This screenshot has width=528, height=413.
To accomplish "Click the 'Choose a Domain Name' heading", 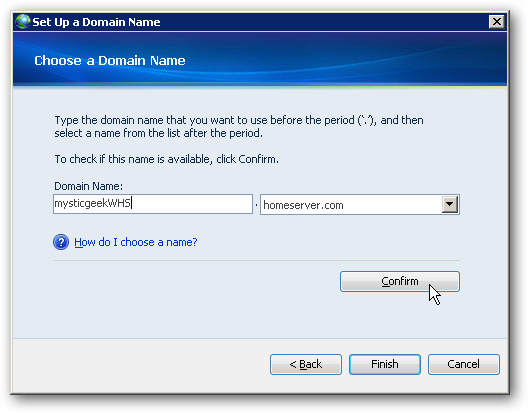I will [x=110, y=61].
